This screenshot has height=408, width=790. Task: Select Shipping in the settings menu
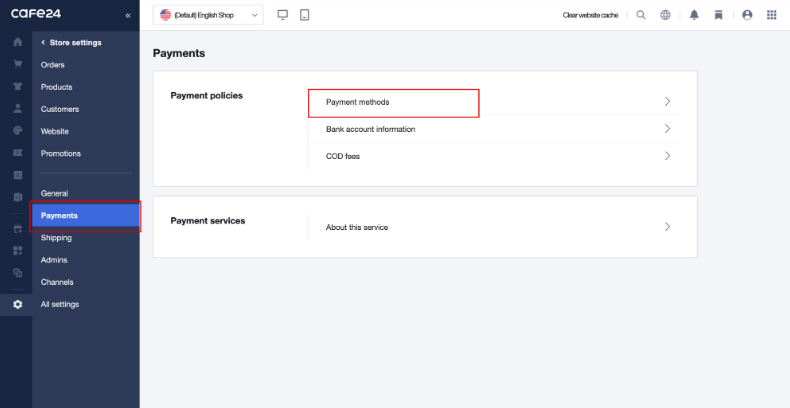tap(57, 238)
